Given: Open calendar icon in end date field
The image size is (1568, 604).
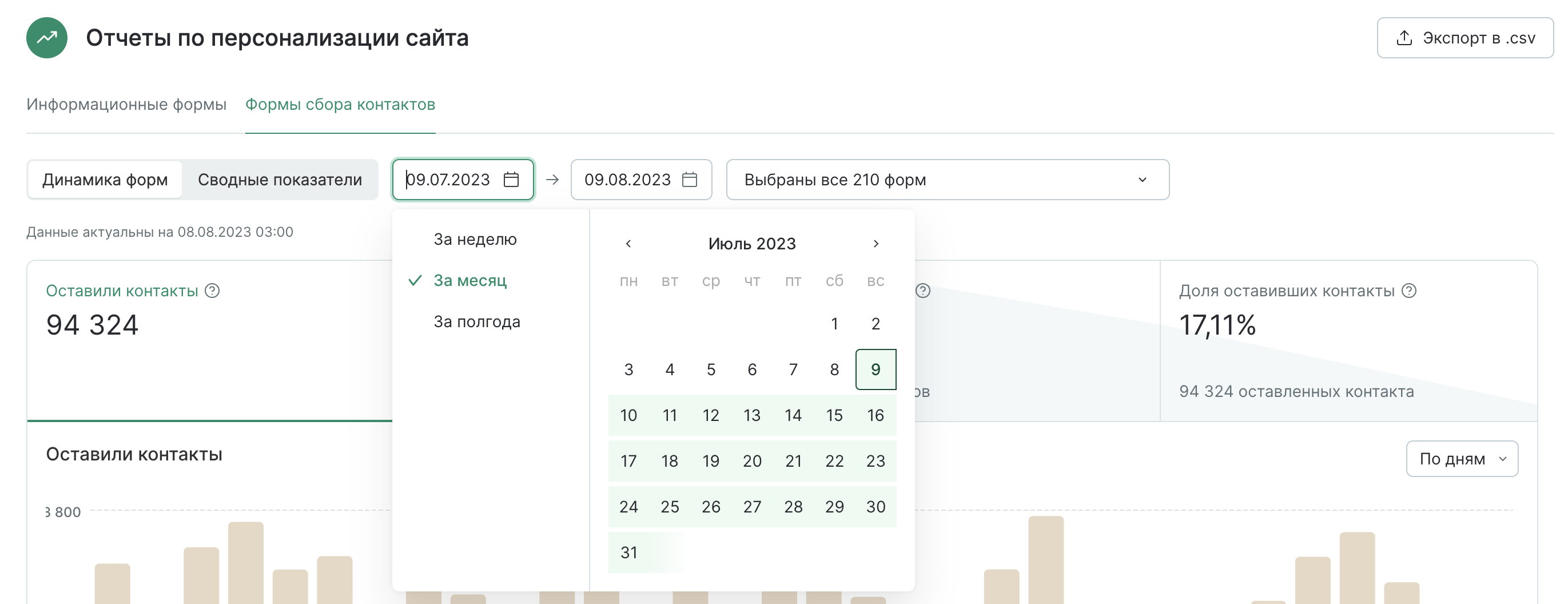Looking at the screenshot, I should click(x=690, y=180).
